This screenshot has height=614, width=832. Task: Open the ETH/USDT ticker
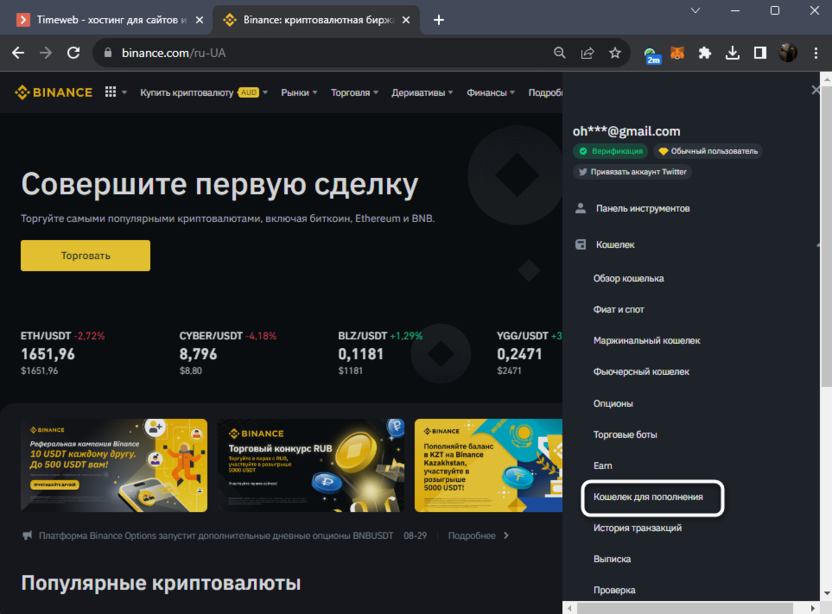tap(63, 353)
